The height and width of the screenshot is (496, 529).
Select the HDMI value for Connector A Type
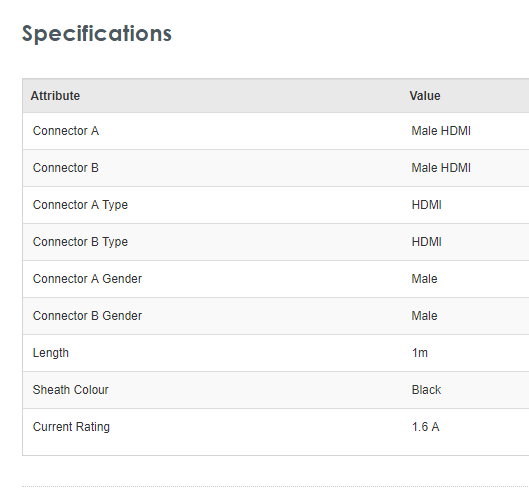426,205
